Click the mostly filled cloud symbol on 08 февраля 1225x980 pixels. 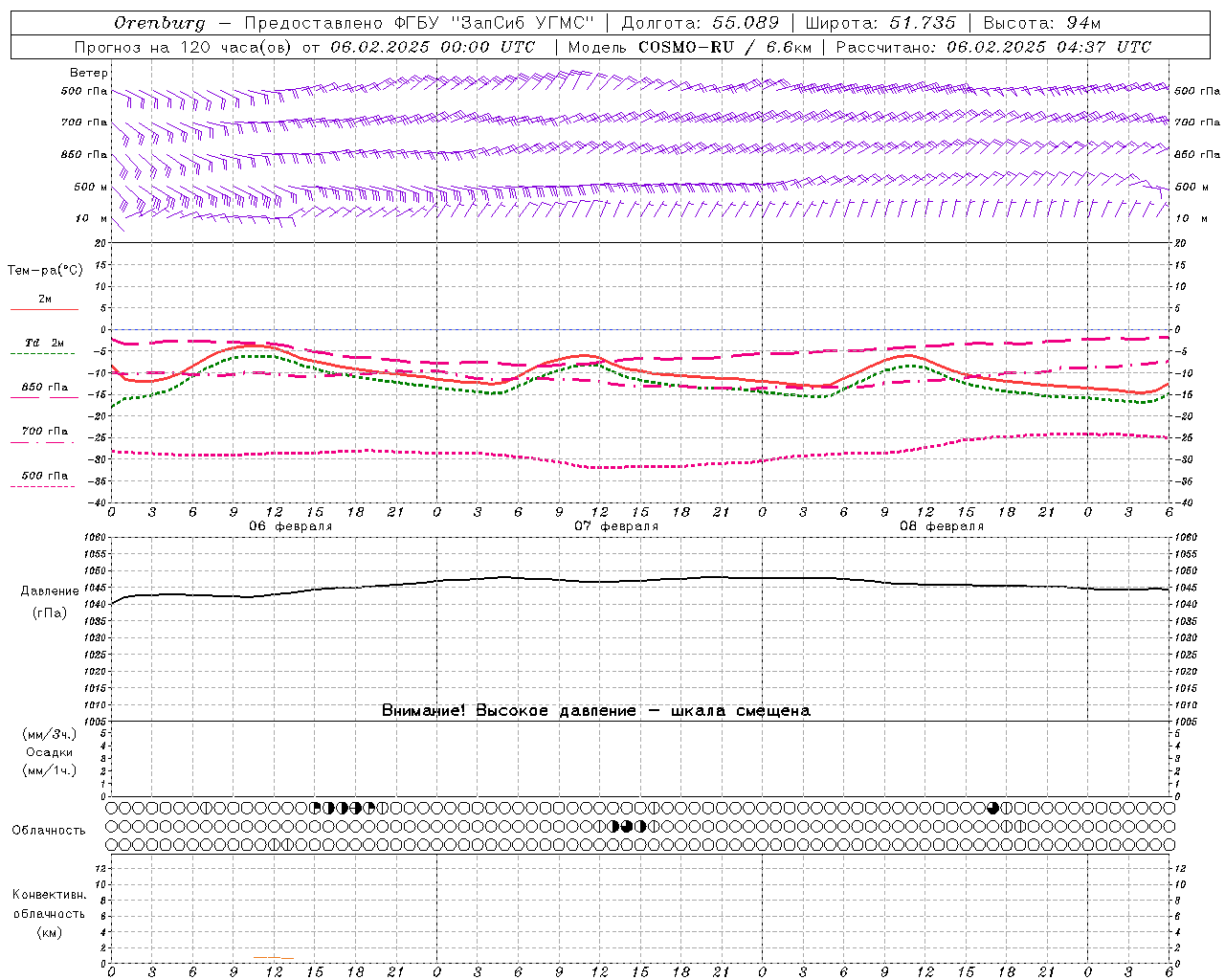pos(993,808)
